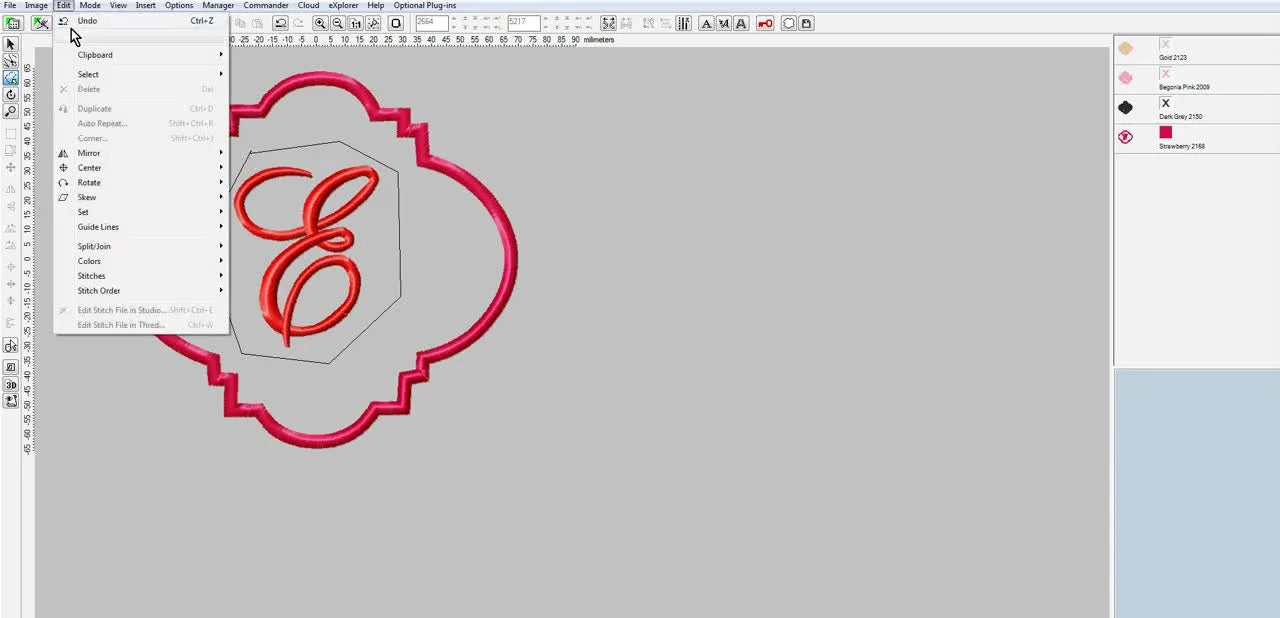Viewport: 1280px width, 618px height.
Task: Open the Options menu
Action: (x=179, y=5)
